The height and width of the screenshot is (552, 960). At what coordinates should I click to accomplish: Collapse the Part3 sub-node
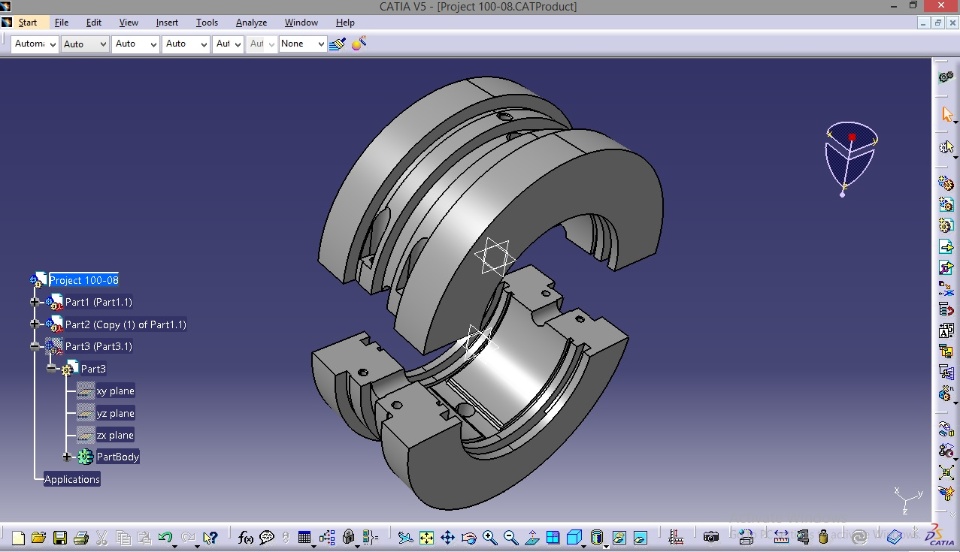[x=51, y=368]
